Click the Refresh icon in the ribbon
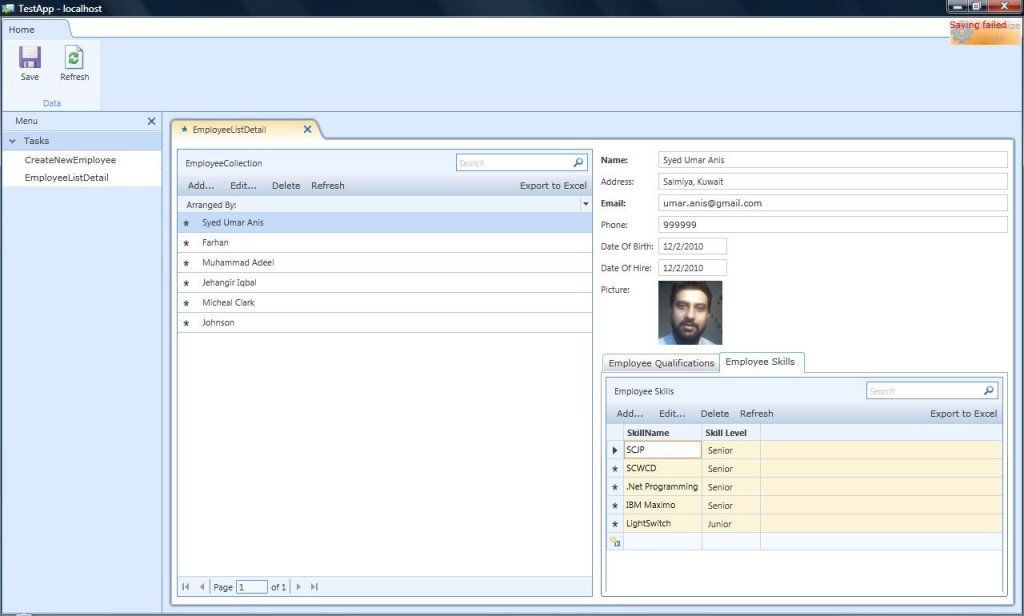This screenshot has width=1024, height=616. click(74, 57)
